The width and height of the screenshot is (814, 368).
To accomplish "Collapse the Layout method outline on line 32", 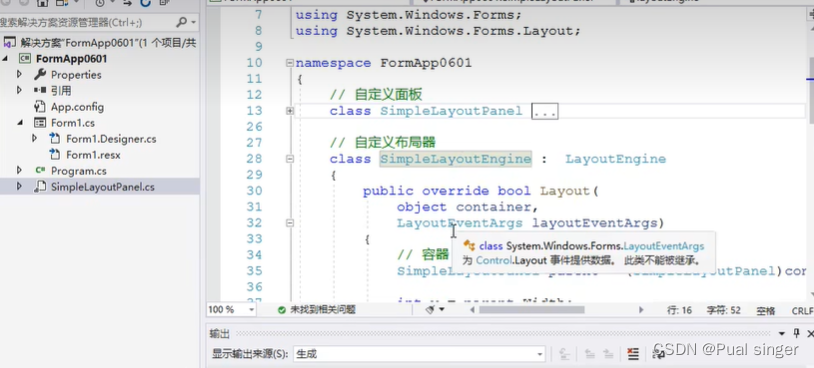I will click(x=290, y=223).
